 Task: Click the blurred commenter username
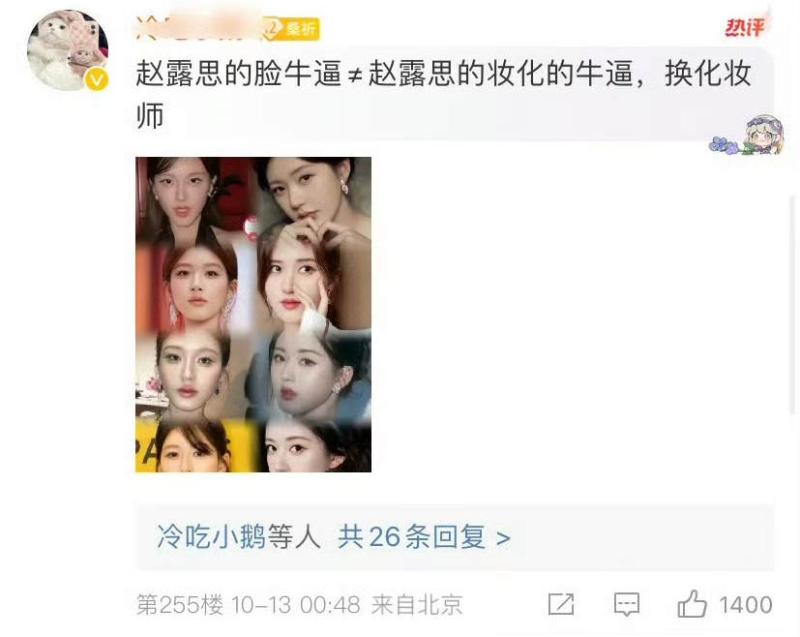point(199,29)
